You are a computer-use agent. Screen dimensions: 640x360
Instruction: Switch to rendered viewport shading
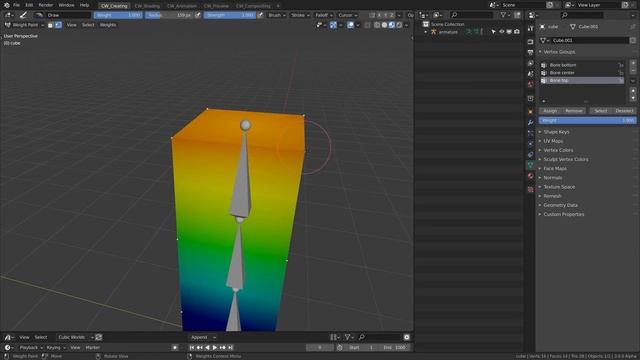[399, 25]
